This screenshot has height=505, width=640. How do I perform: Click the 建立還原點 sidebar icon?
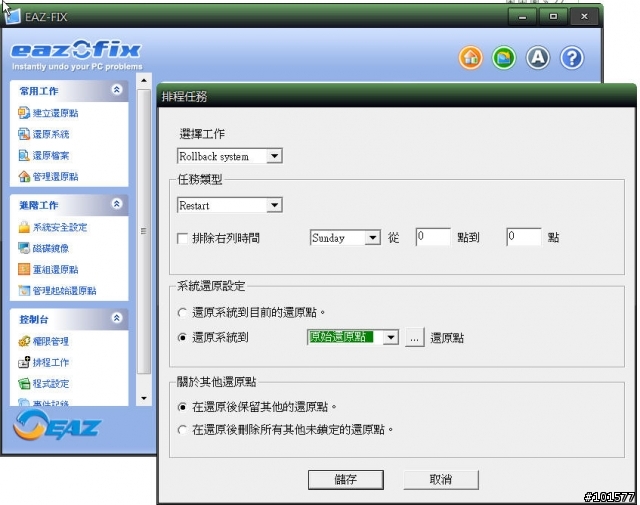(x=24, y=113)
